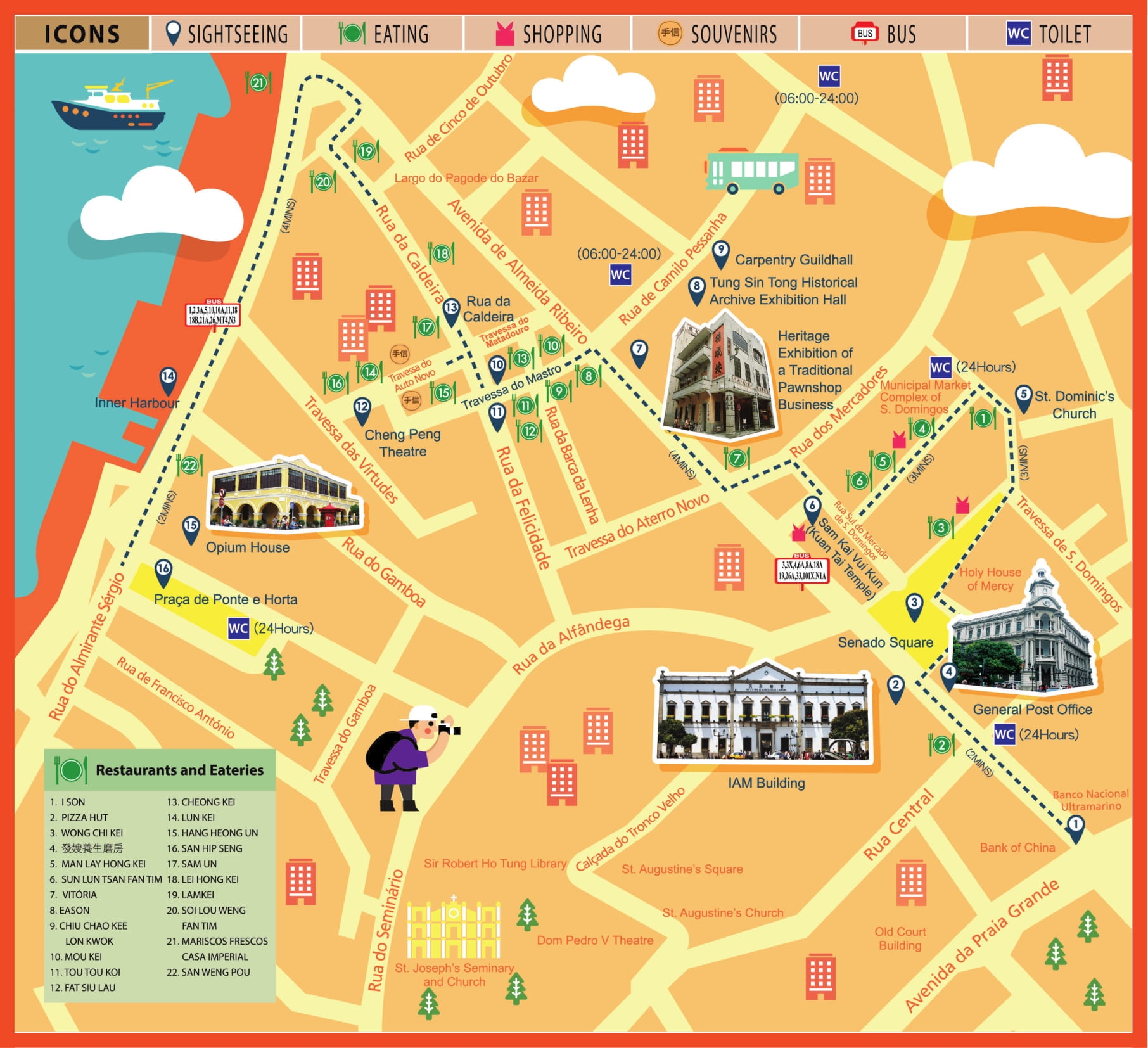The image size is (1148, 1048).
Task: Click the green bus illustration
Action: (x=751, y=171)
